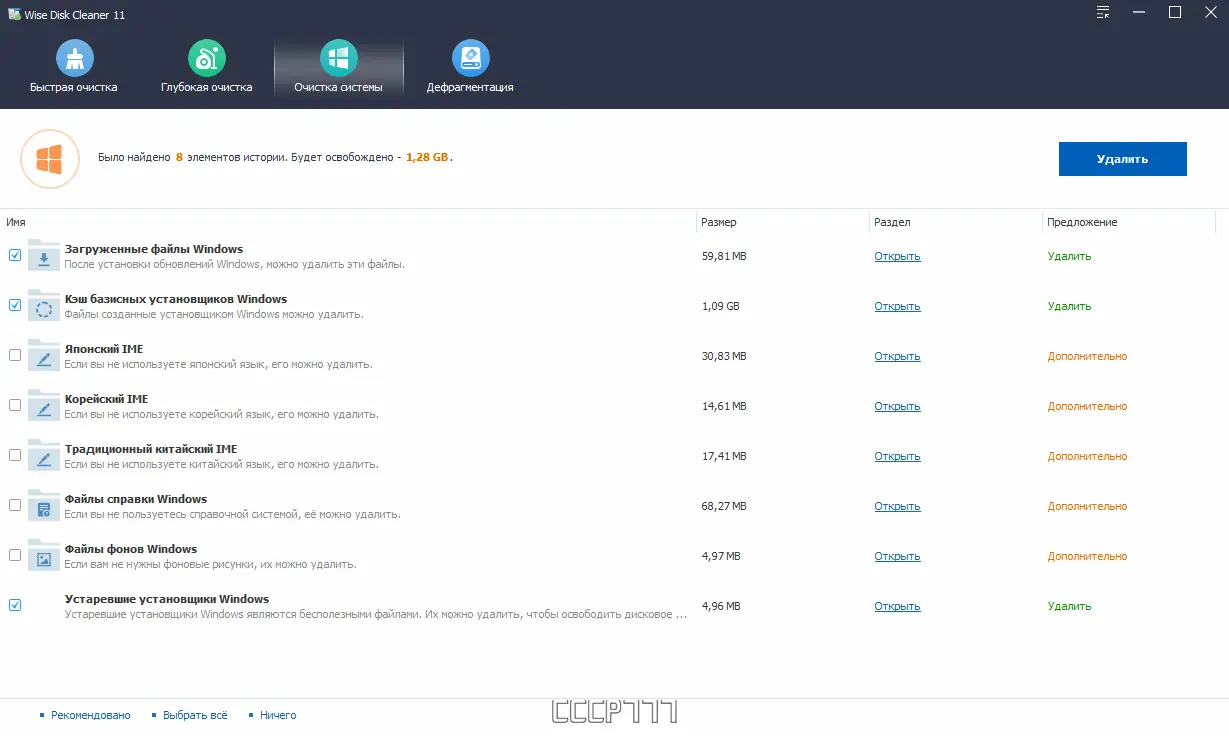Uncheck Загруженные файлы Windows checkbox
The height and width of the screenshot is (736, 1229).
pyautogui.click(x=15, y=255)
